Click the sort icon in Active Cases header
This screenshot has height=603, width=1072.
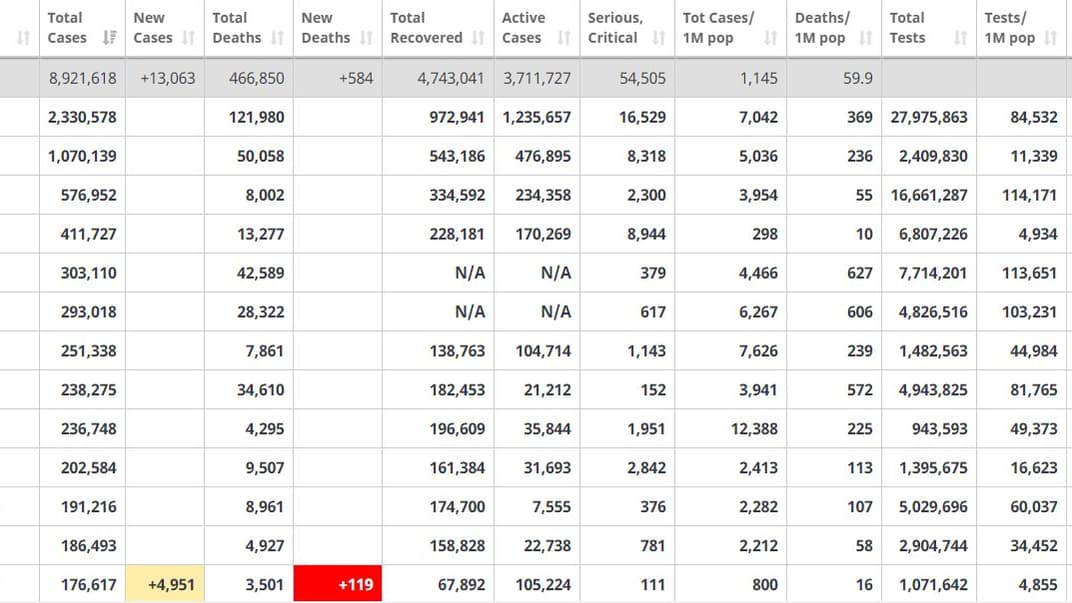[x=564, y=38]
